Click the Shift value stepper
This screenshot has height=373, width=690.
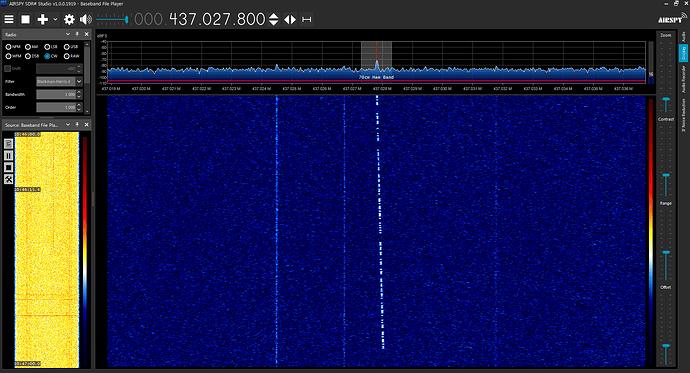tap(79, 69)
